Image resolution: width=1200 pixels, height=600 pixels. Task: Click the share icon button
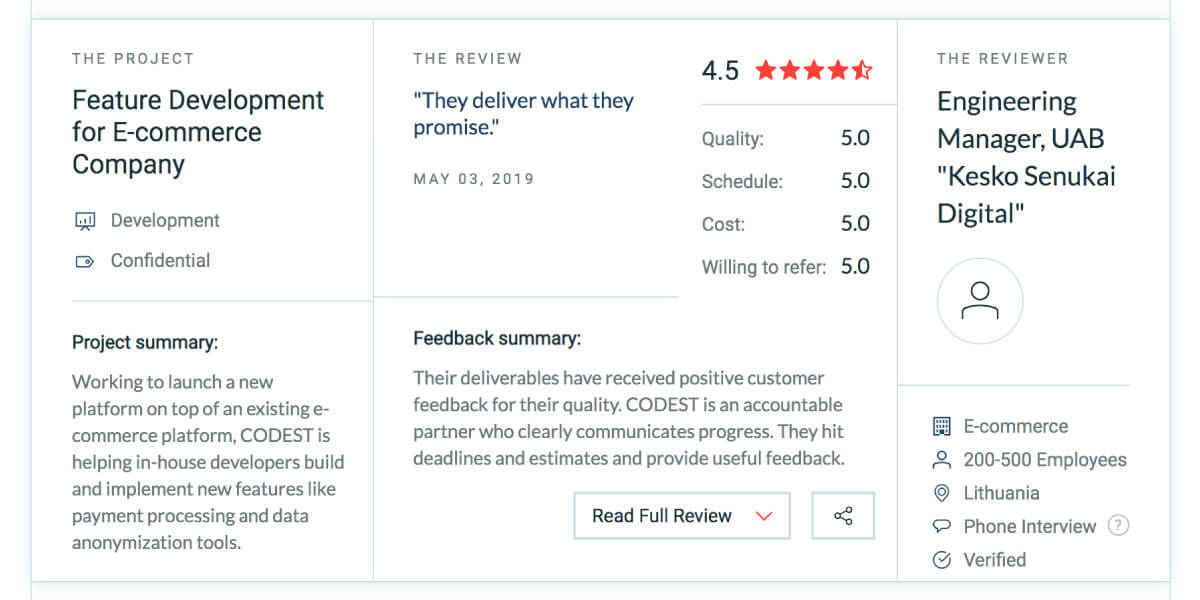[843, 516]
